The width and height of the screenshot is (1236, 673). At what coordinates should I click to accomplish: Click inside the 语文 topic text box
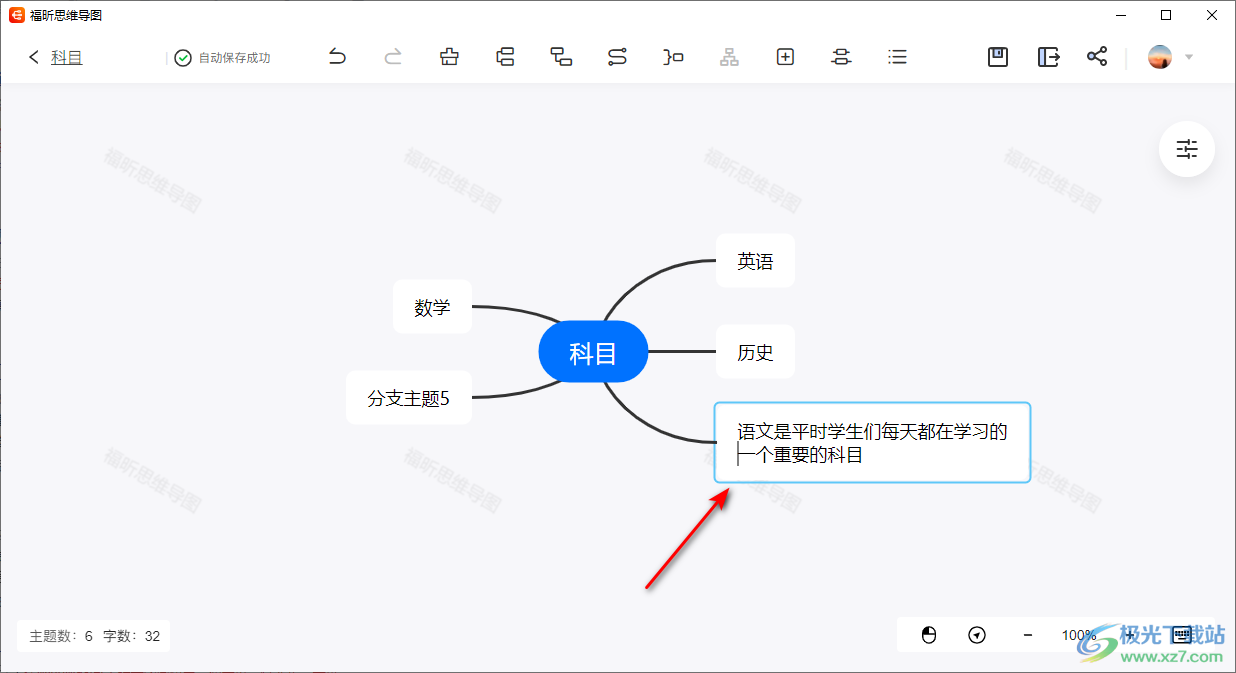[872, 443]
